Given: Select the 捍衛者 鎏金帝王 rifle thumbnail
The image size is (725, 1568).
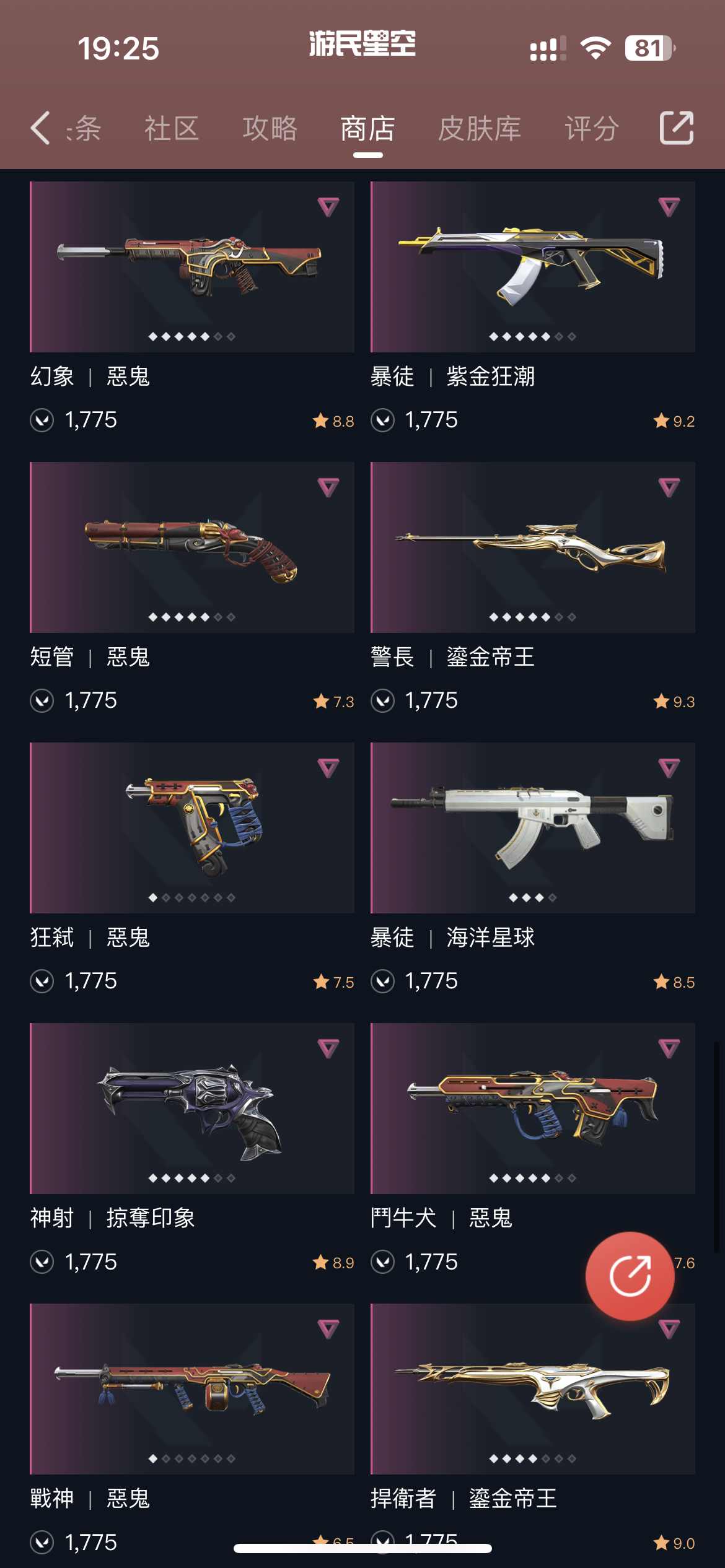Looking at the screenshot, I should click(x=533, y=1388).
